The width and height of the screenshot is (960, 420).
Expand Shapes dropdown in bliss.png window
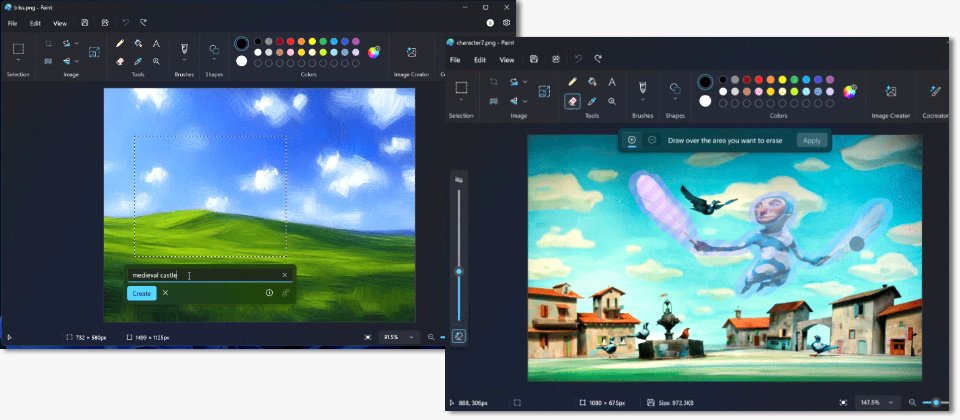click(x=214, y=60)
